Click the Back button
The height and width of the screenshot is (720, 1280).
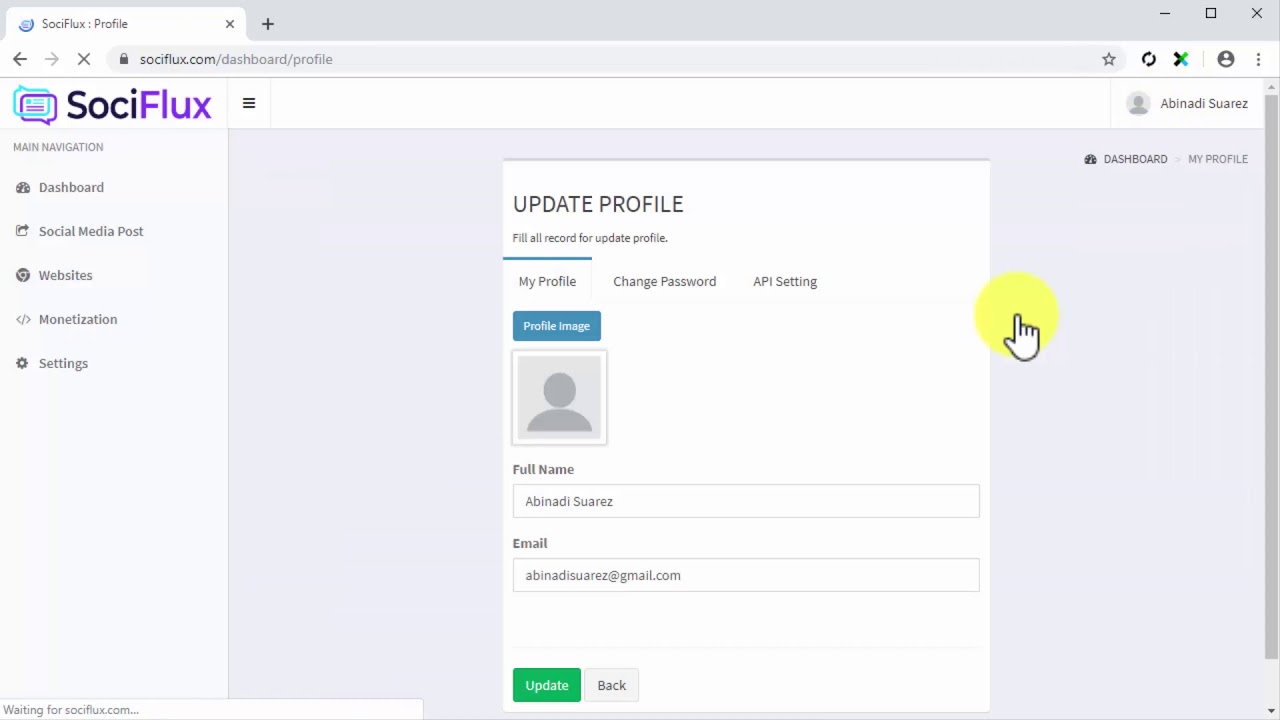[612, 685]
